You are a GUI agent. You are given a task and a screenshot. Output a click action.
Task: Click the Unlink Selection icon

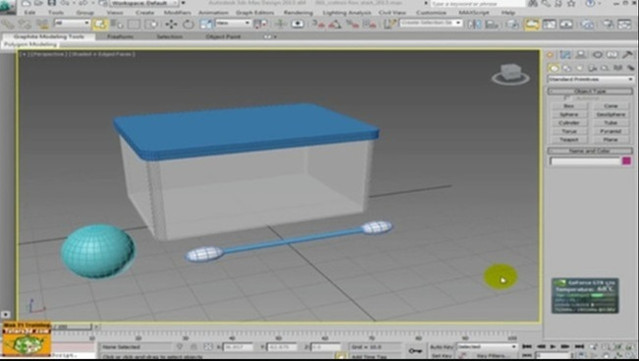(x=25, y=24)
